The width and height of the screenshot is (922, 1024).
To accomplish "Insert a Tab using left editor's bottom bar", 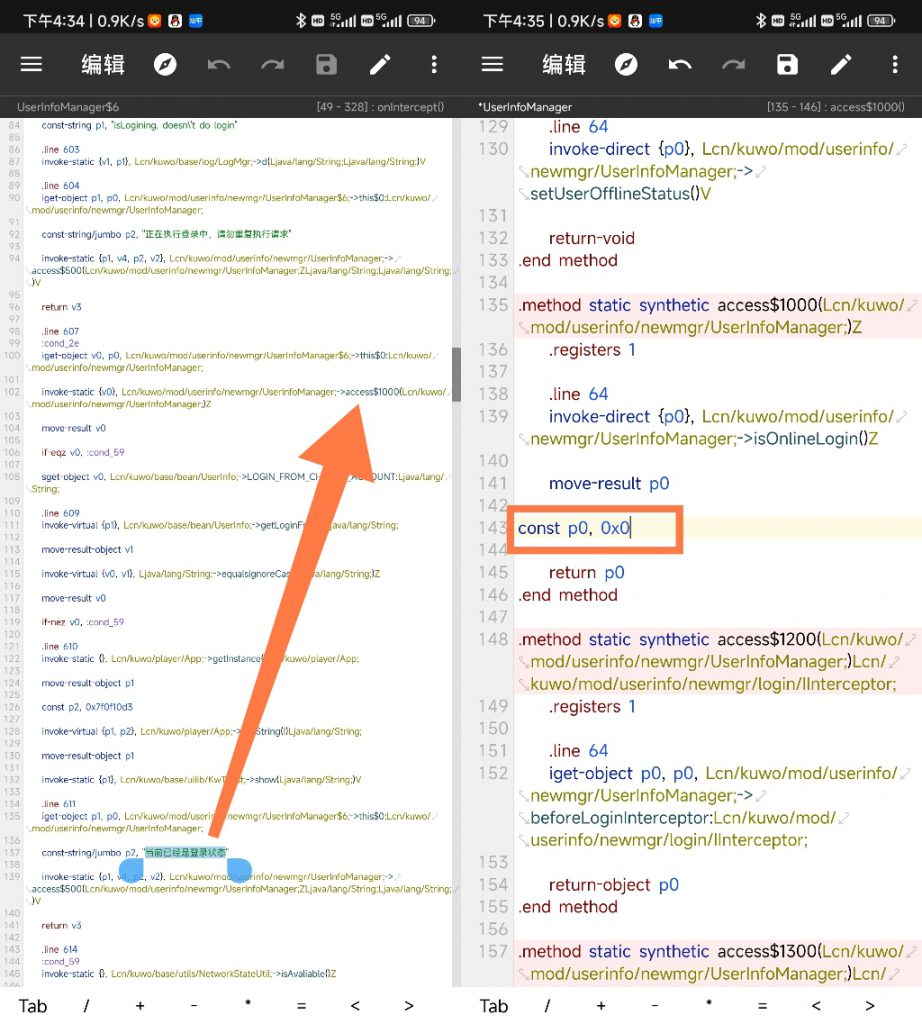I will [33, 1005].
